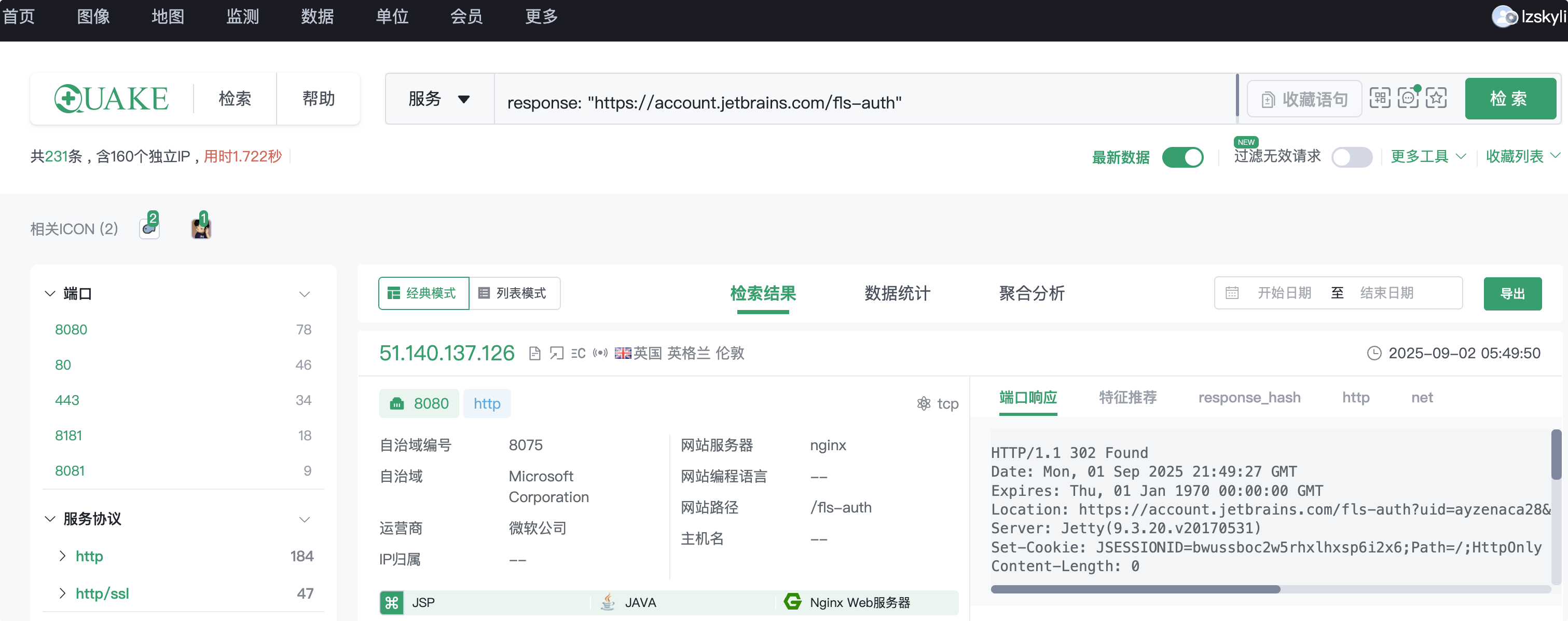Click the grid-plus icon next to 收藏语句
The height and width of the screenshot is (621, 1568).
click(1380, 98)
